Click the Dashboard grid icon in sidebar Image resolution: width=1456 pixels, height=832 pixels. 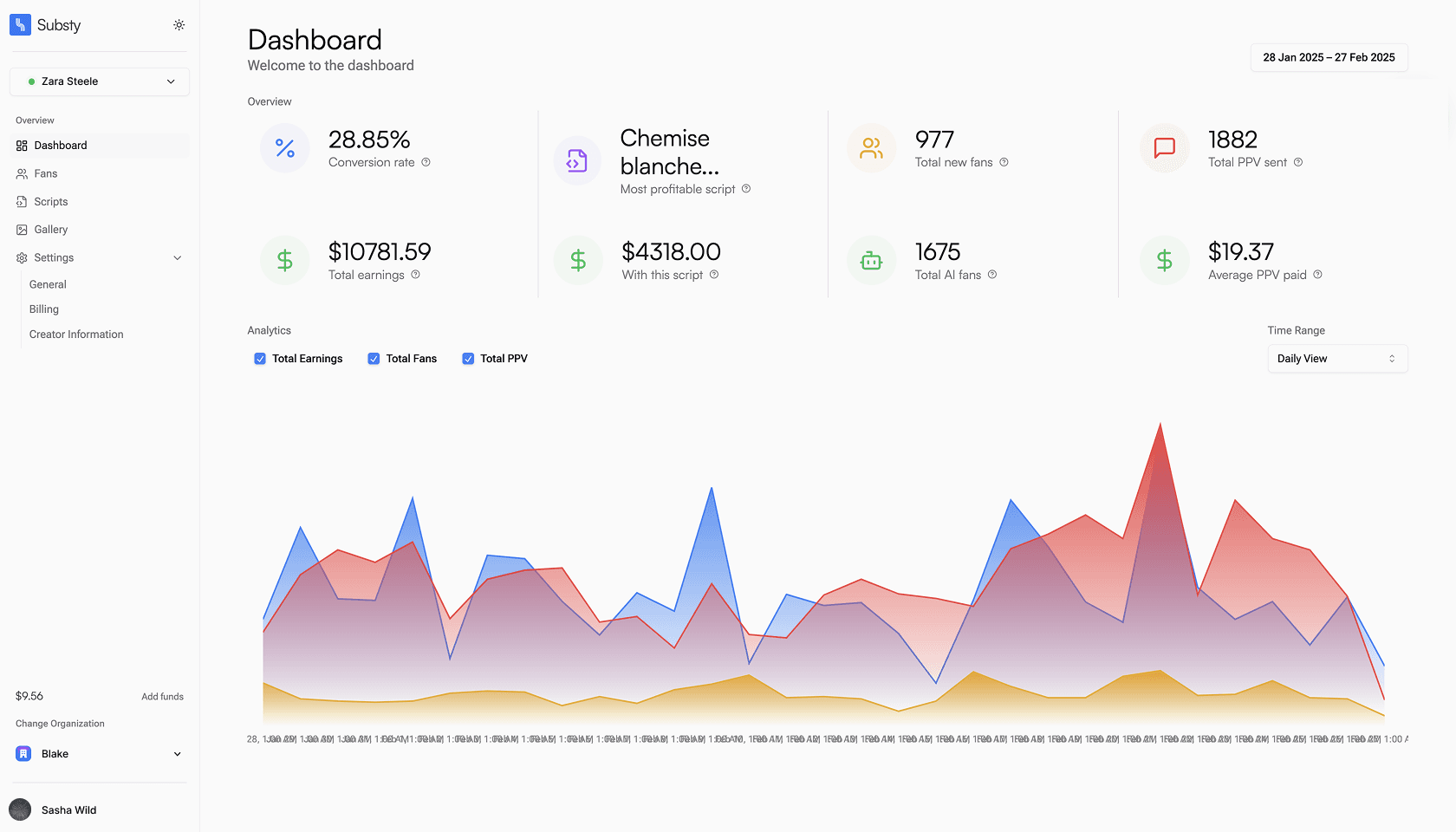coord(22,146)
